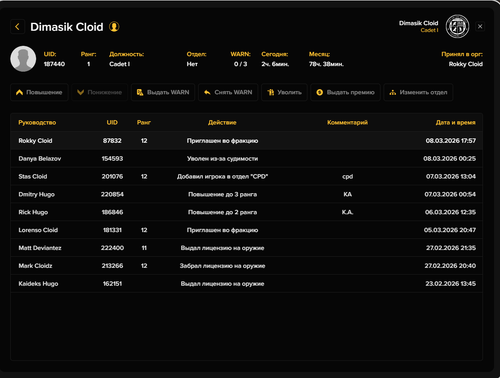Viewport: 500px width, 378px height.
Task: Click Выдать WARN button
Action: [163, 92]
